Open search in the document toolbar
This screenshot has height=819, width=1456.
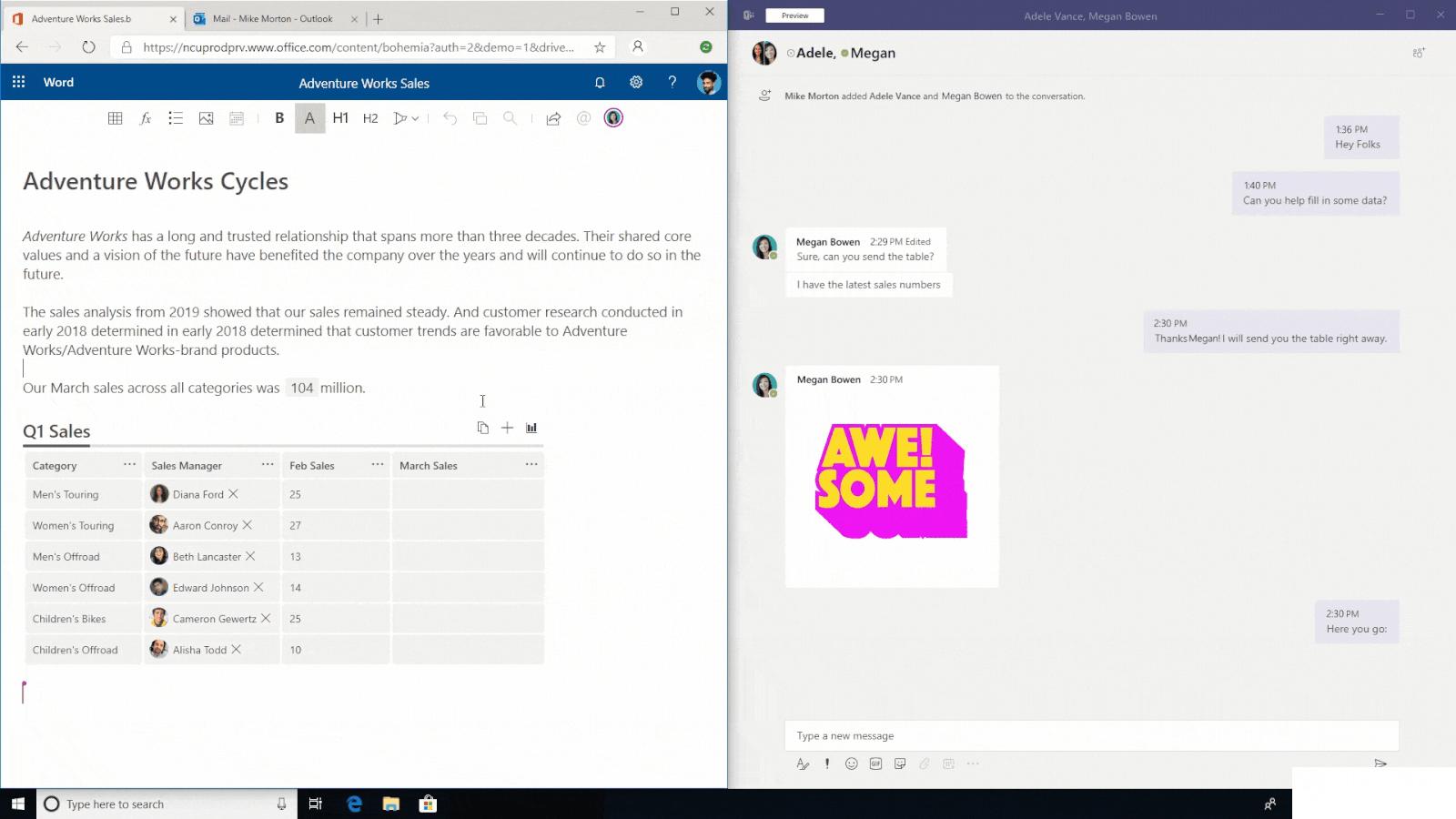pyautogui.click(x=510, y=118)
